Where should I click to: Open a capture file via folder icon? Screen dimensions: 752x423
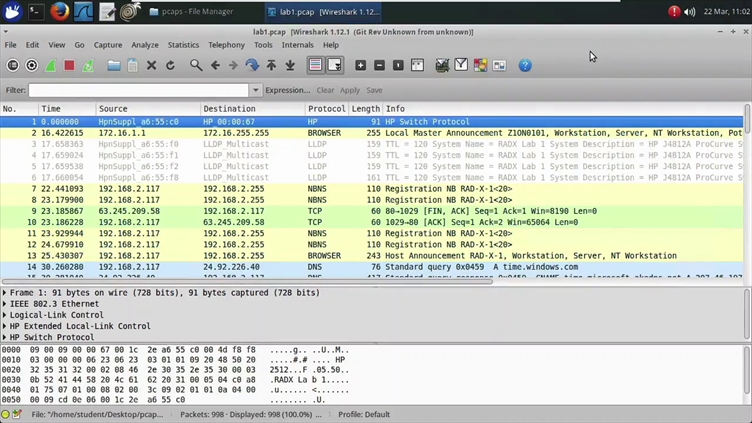114,65
